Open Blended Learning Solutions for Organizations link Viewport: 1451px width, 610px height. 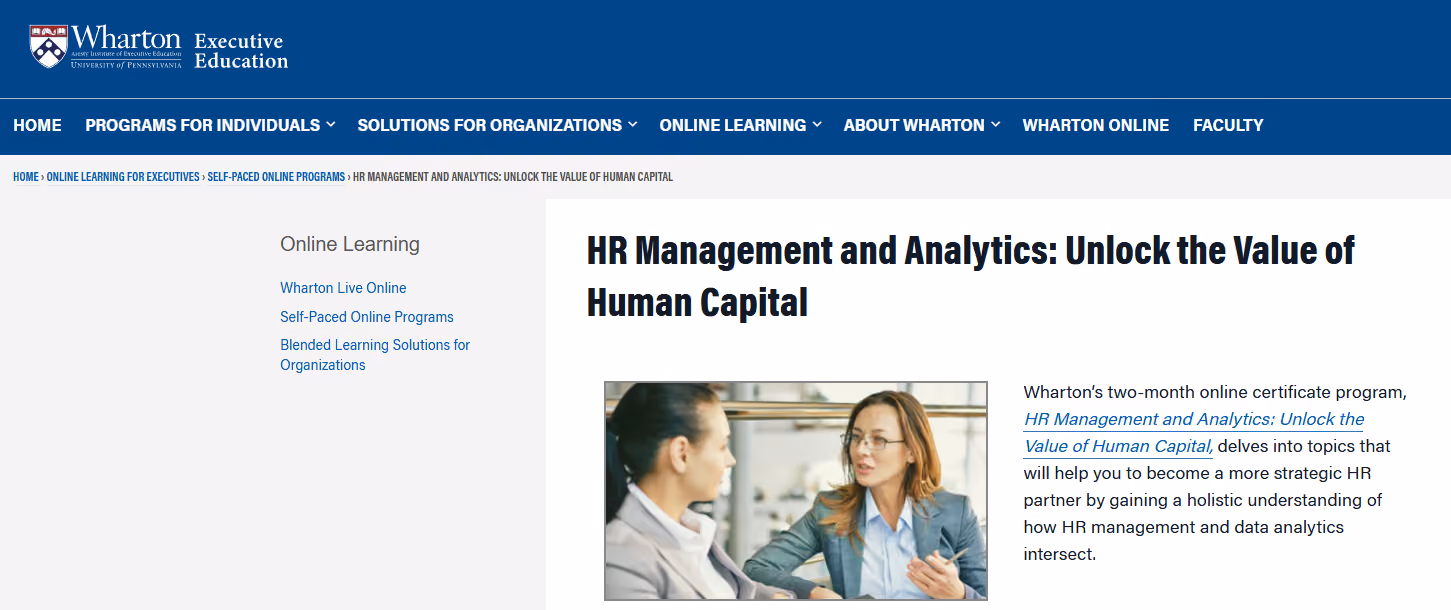[375, 355]
